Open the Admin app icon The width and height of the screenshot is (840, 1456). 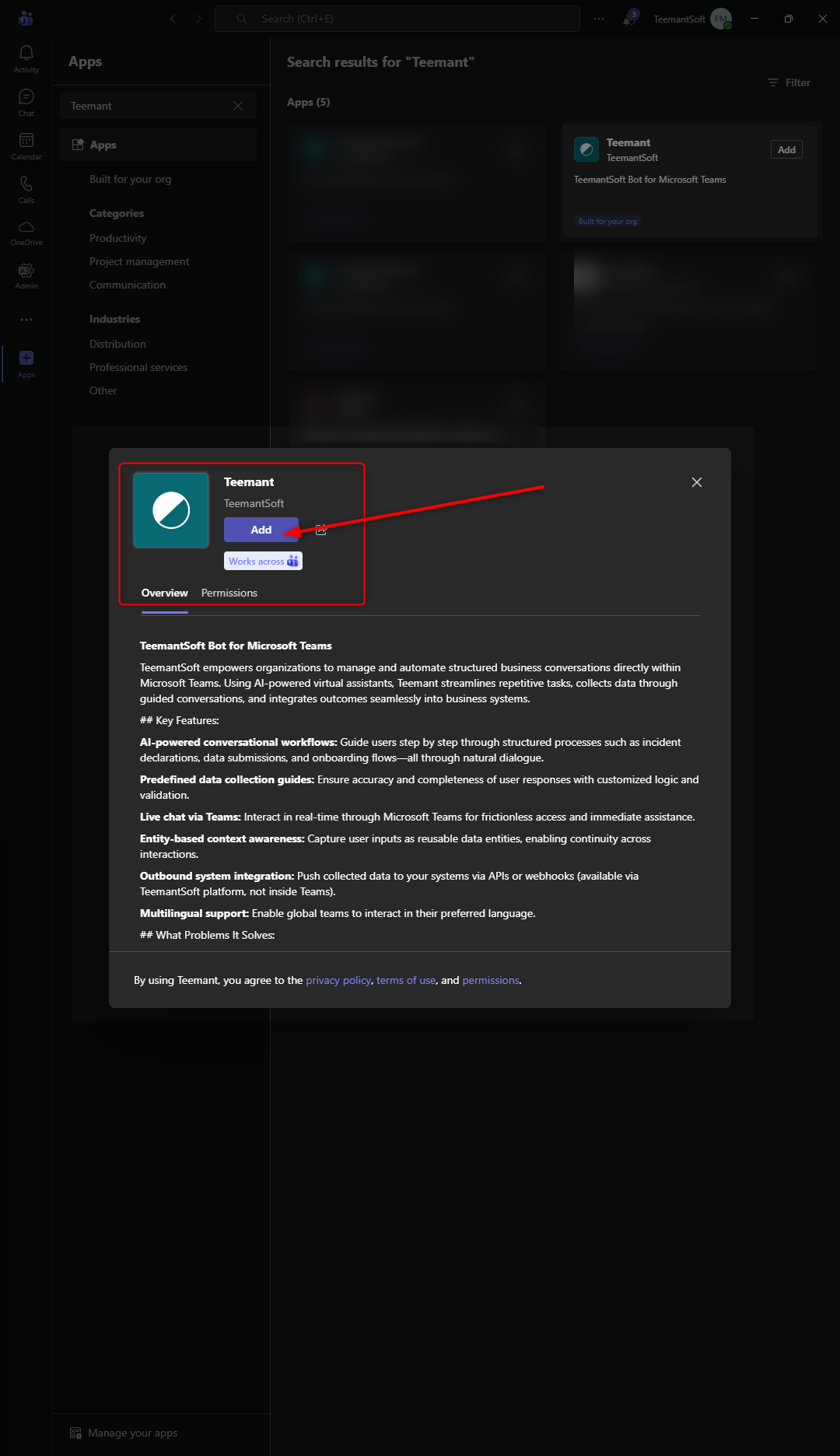26,276
